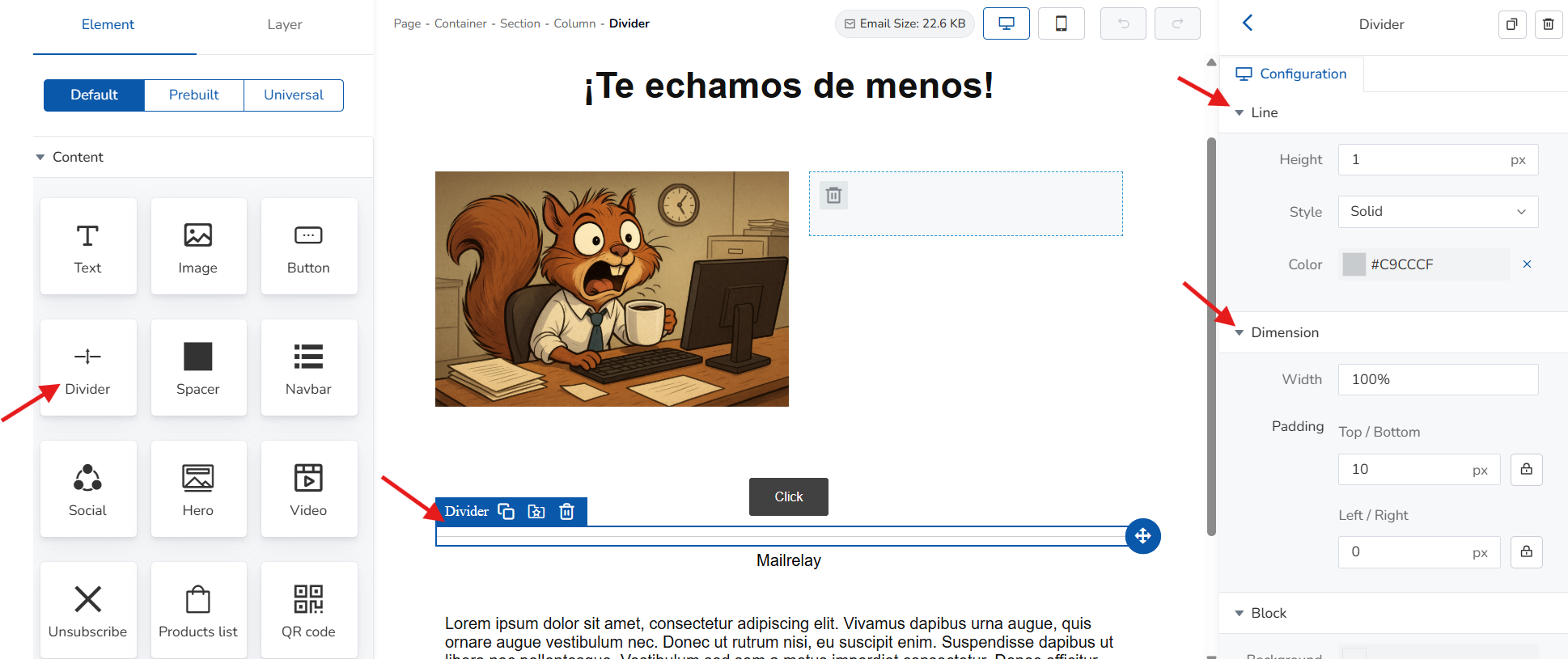Click the Top/Bottom padding field
1568x659 pixels.
[x=1420, y=470]
